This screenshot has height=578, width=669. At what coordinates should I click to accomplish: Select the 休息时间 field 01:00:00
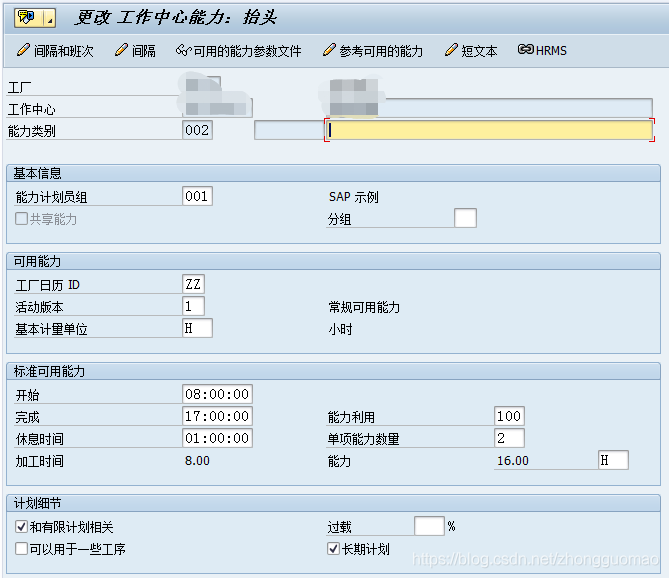pos(217,438)
